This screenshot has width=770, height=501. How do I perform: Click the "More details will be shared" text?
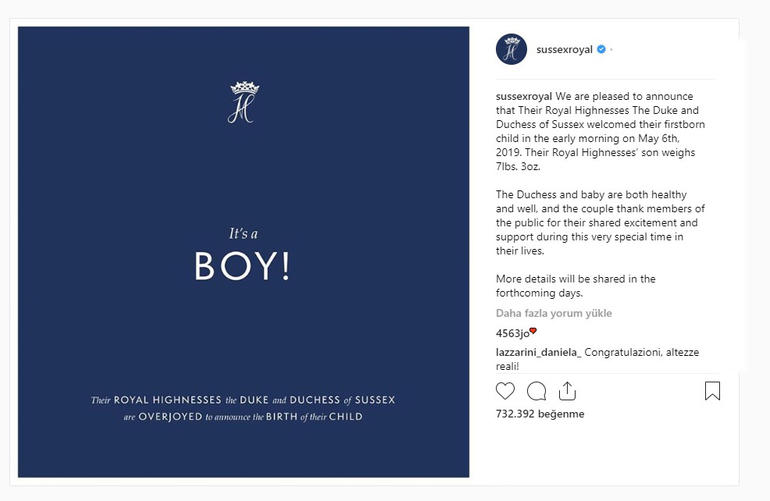point(576,285)
